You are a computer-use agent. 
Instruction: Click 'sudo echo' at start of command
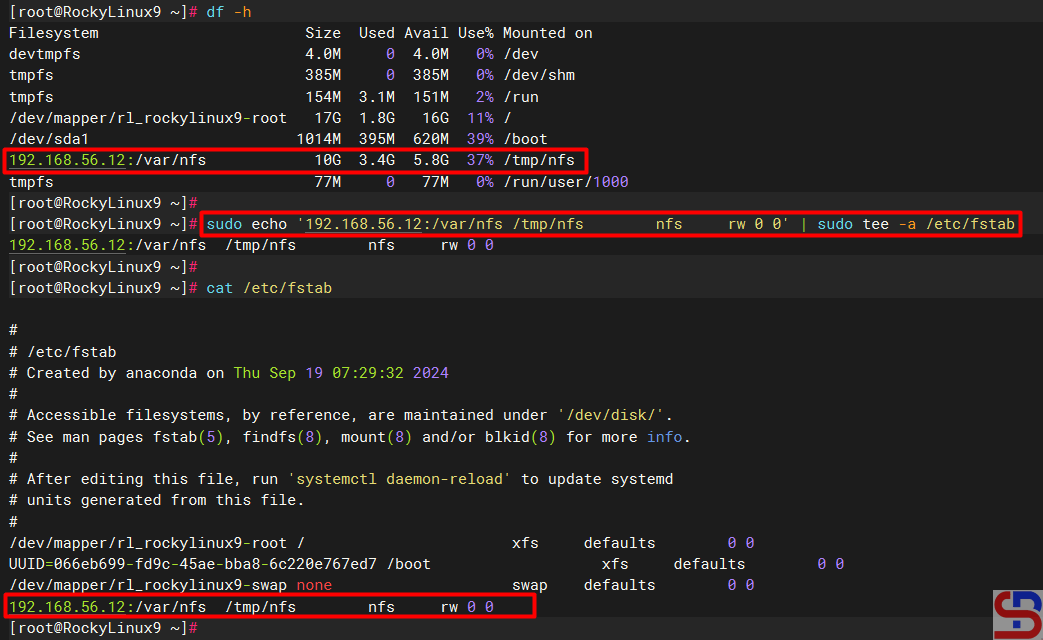click(x=246, y=224)
